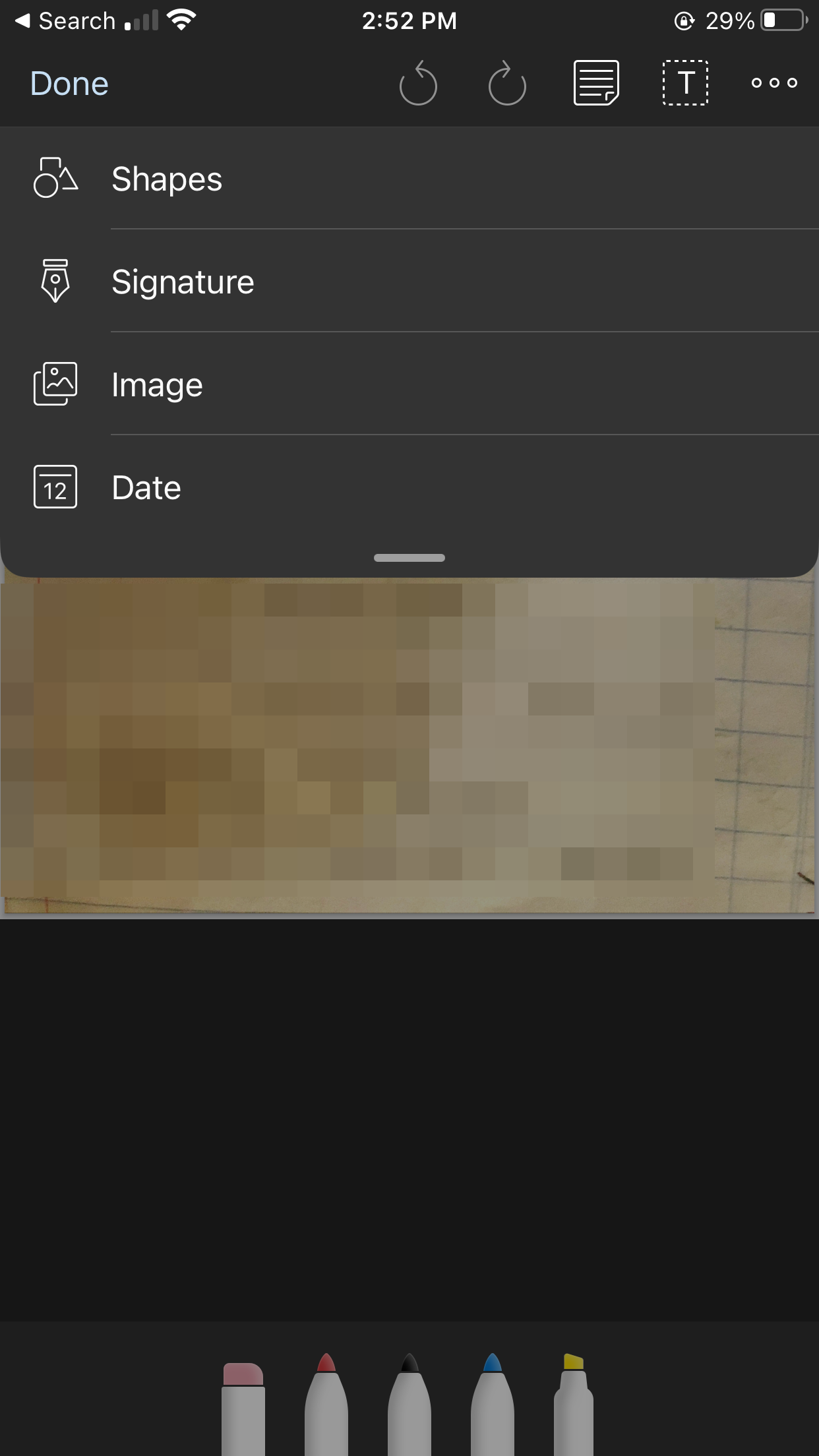Tap Done to finish editing
This screenshot has height=1456, width=819.
coord(69,84)
